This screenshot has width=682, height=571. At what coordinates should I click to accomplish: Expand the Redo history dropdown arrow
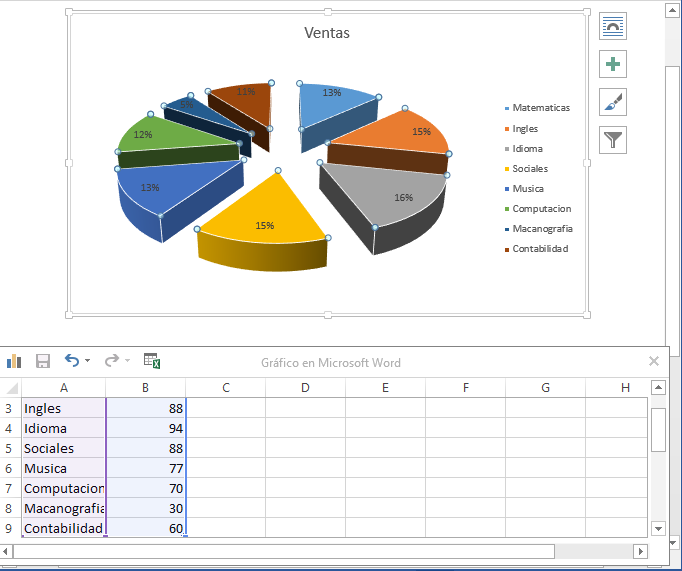[x=127, y=361]
